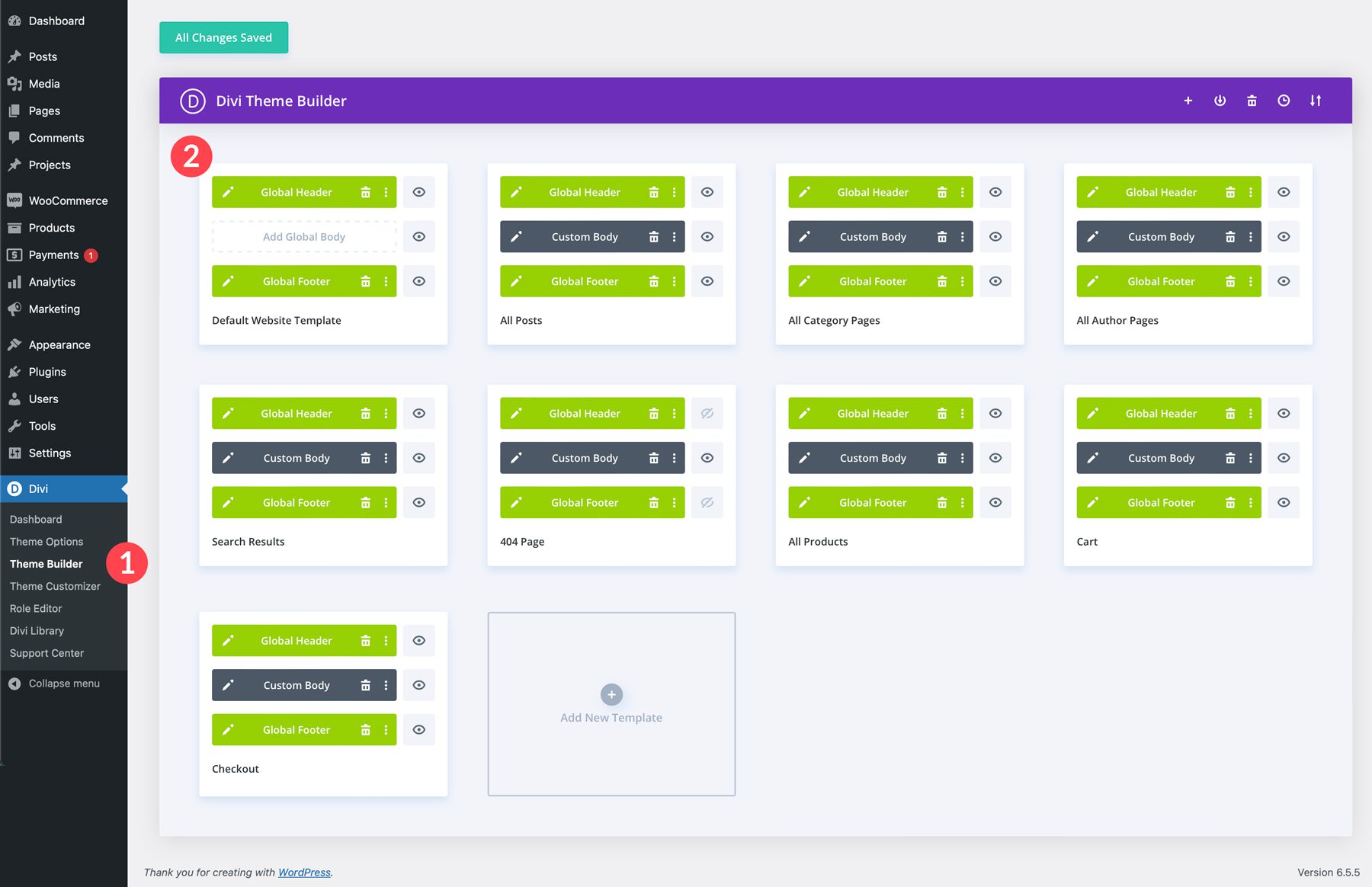Open Theme Builder portability via download icon
The image size is (1372, 887).
point(1220,100)
